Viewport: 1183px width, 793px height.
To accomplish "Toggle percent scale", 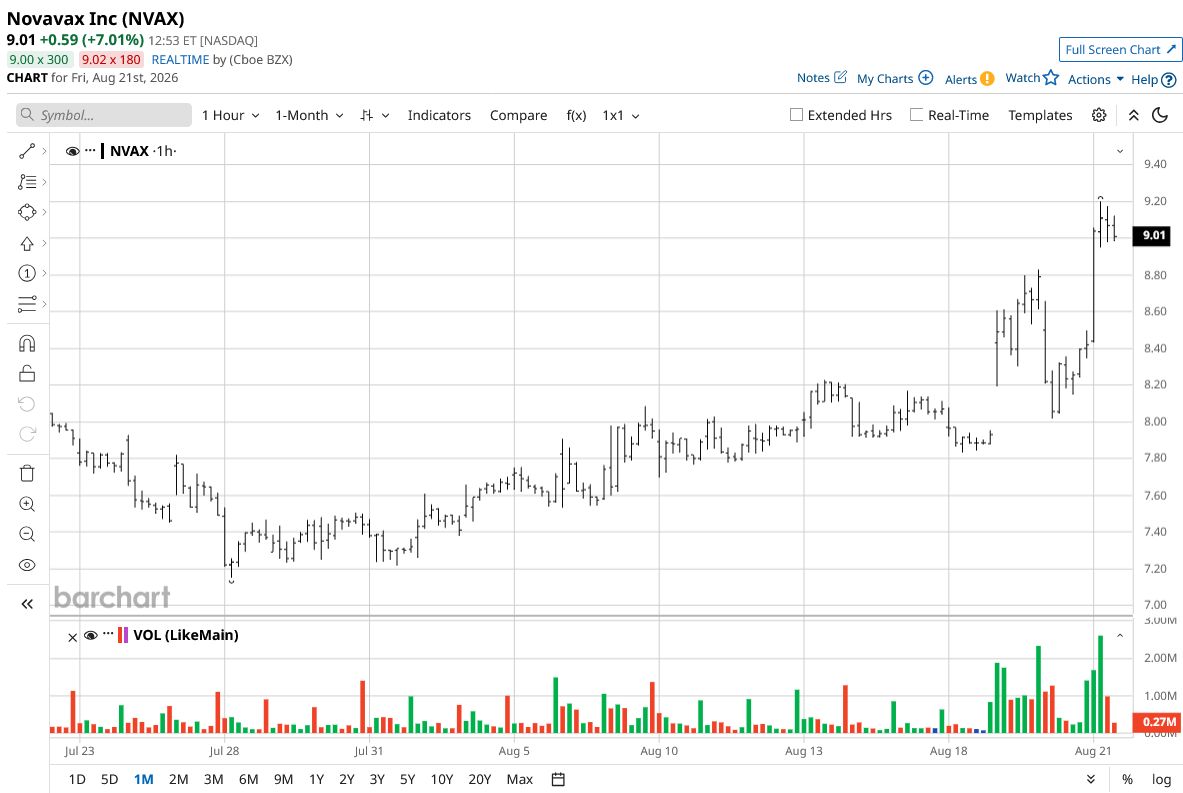I will pos(1127,779).
